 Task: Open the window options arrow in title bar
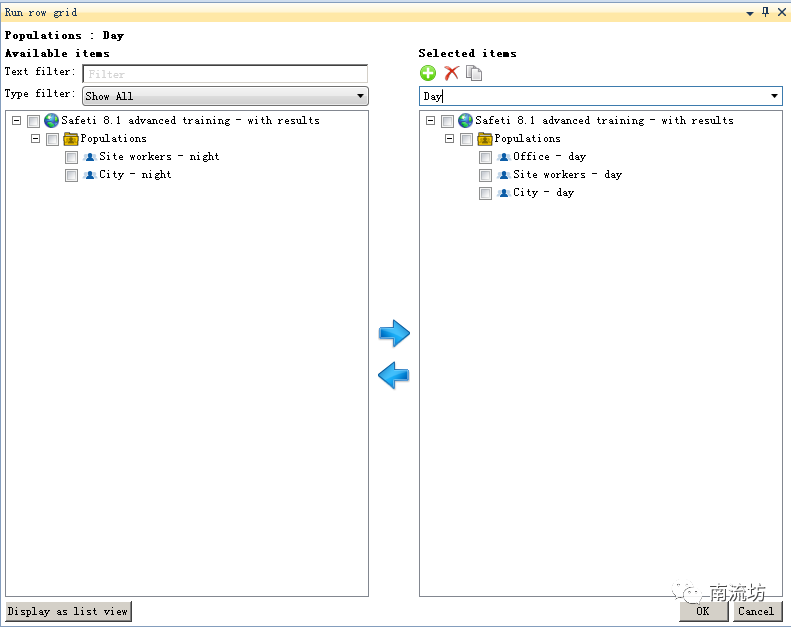[x=751, y=12]
